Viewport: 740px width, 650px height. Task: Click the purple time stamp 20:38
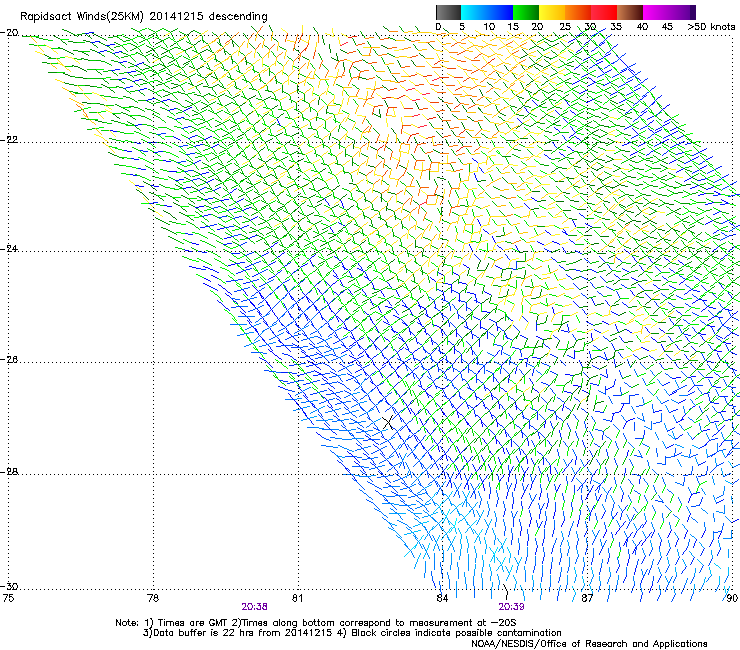tap(254, 607)
